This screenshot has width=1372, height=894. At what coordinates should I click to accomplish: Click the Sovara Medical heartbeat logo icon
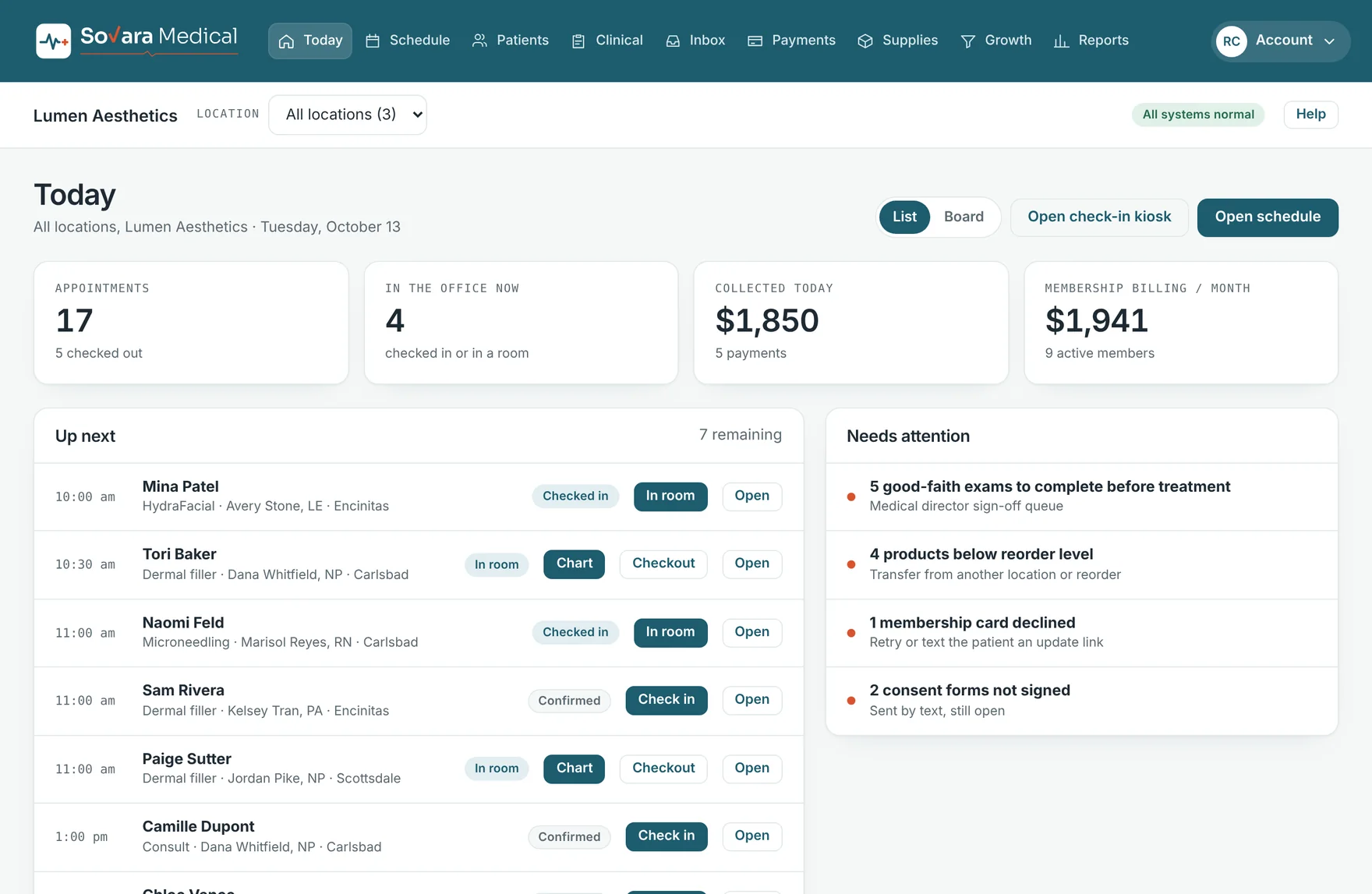coord(53,41)
